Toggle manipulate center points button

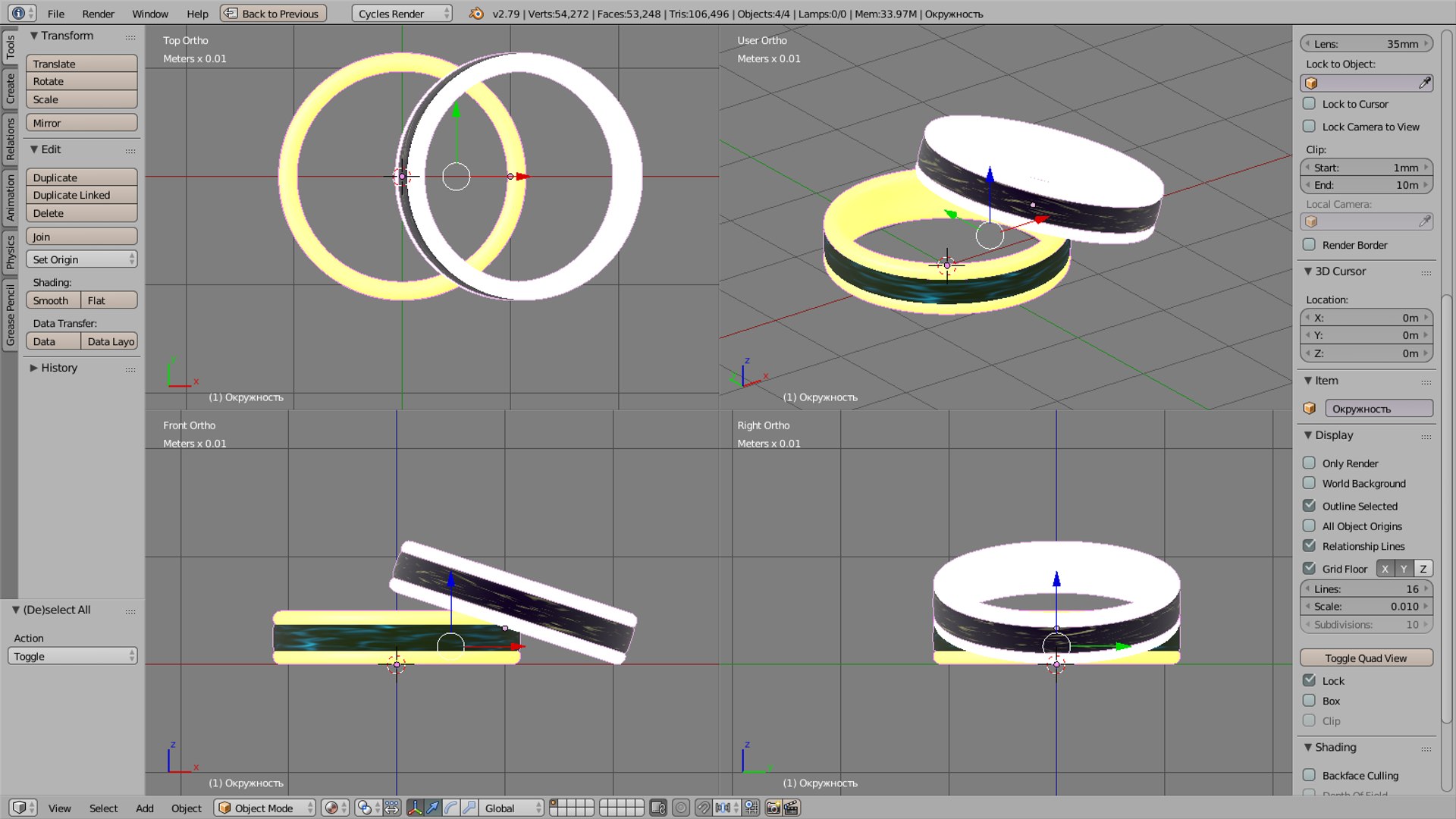391,808
